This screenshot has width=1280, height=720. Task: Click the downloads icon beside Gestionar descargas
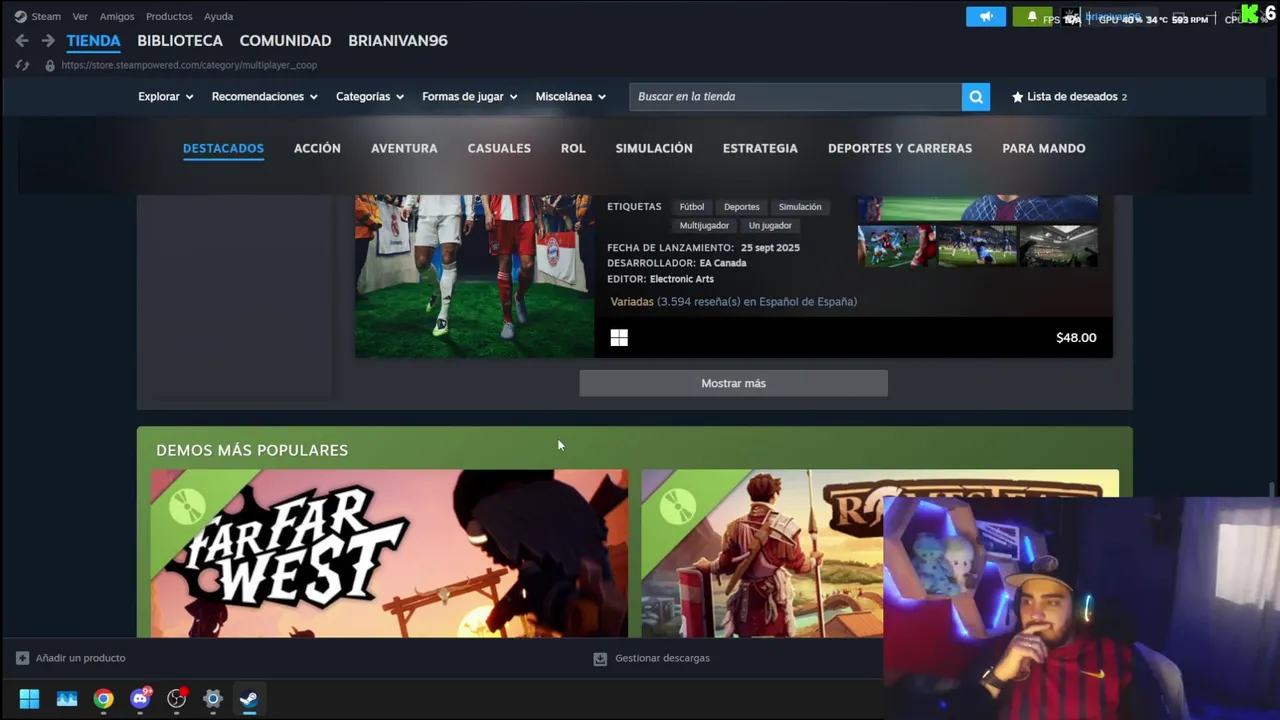(600, 658)
